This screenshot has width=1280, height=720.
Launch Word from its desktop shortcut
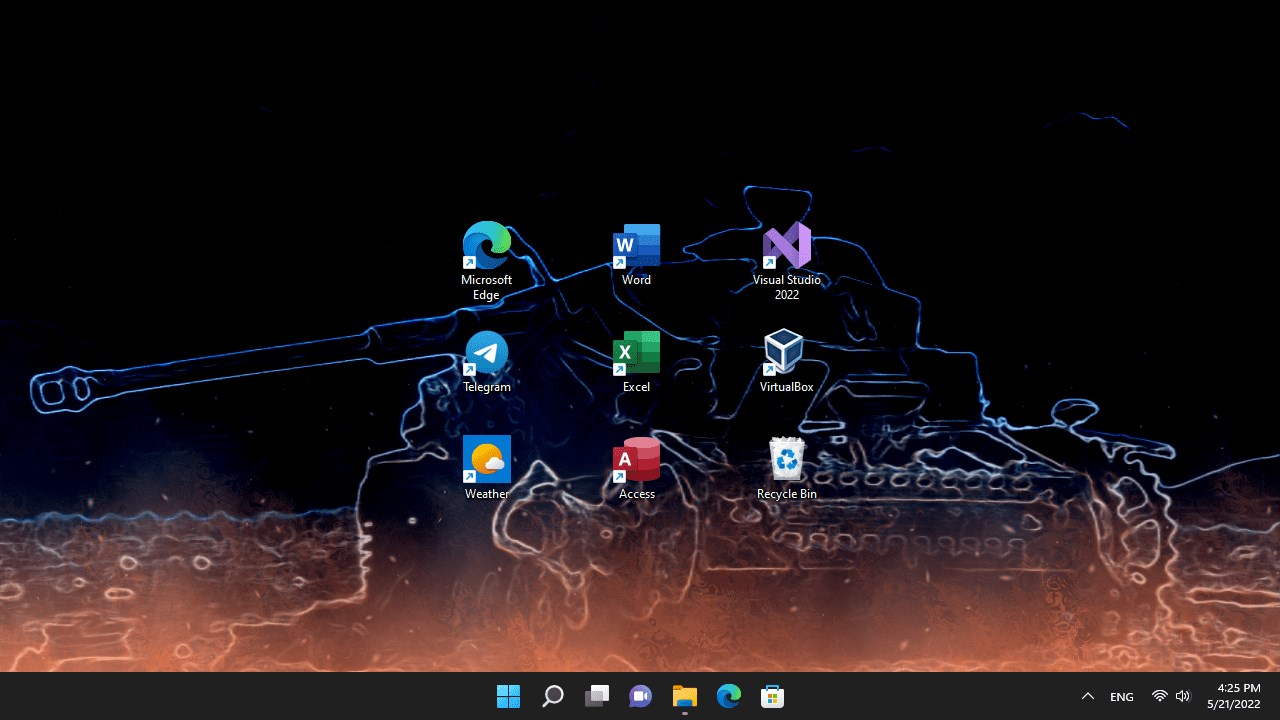(636, 243)
